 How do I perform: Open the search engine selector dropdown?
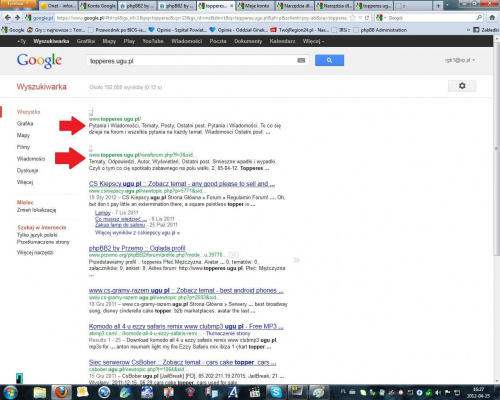point(381,18)
